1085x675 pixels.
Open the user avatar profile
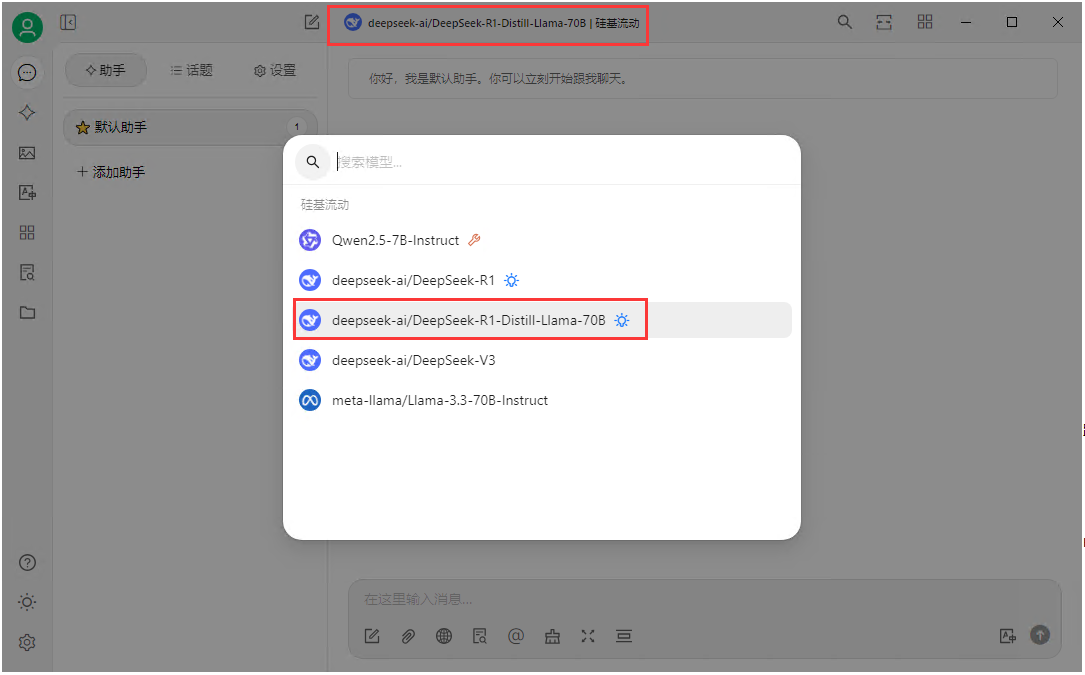(x=27, y=28)
